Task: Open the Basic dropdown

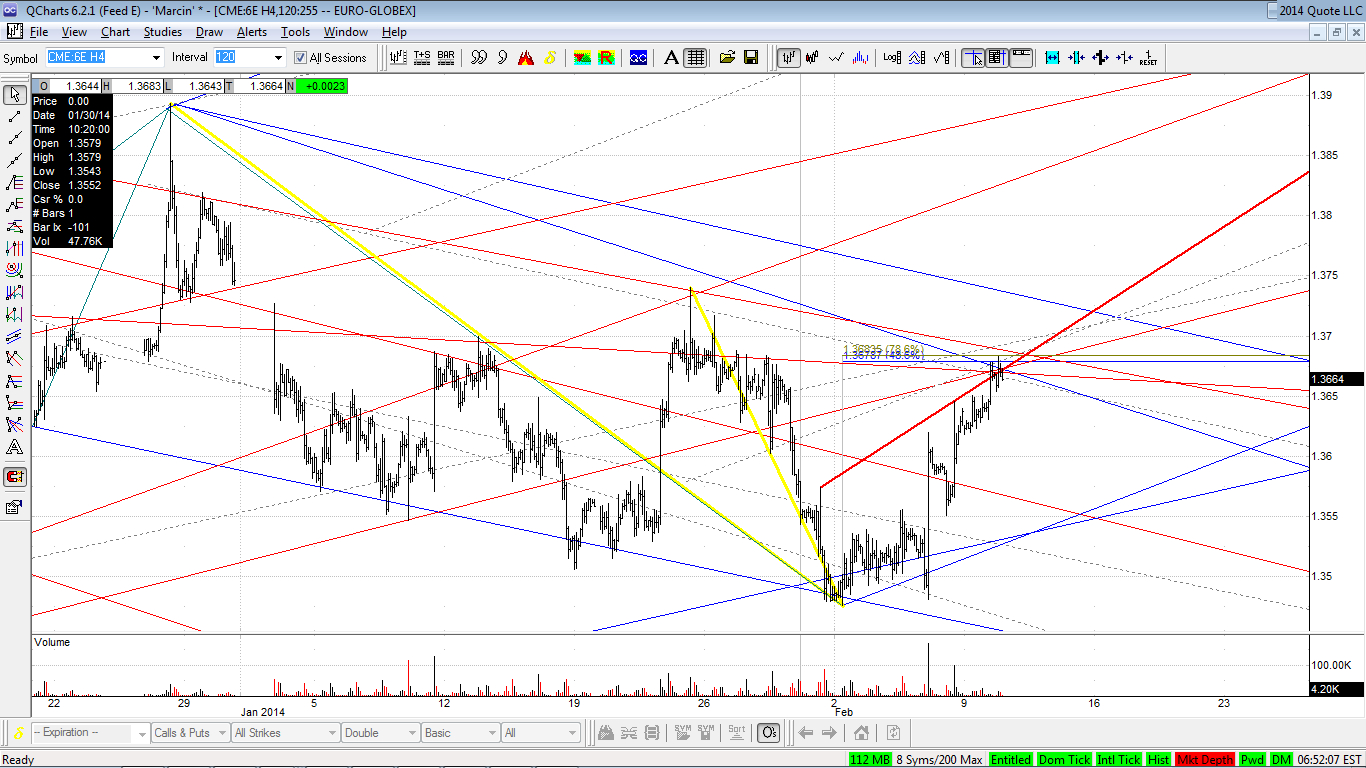Action: pos(460,733)
